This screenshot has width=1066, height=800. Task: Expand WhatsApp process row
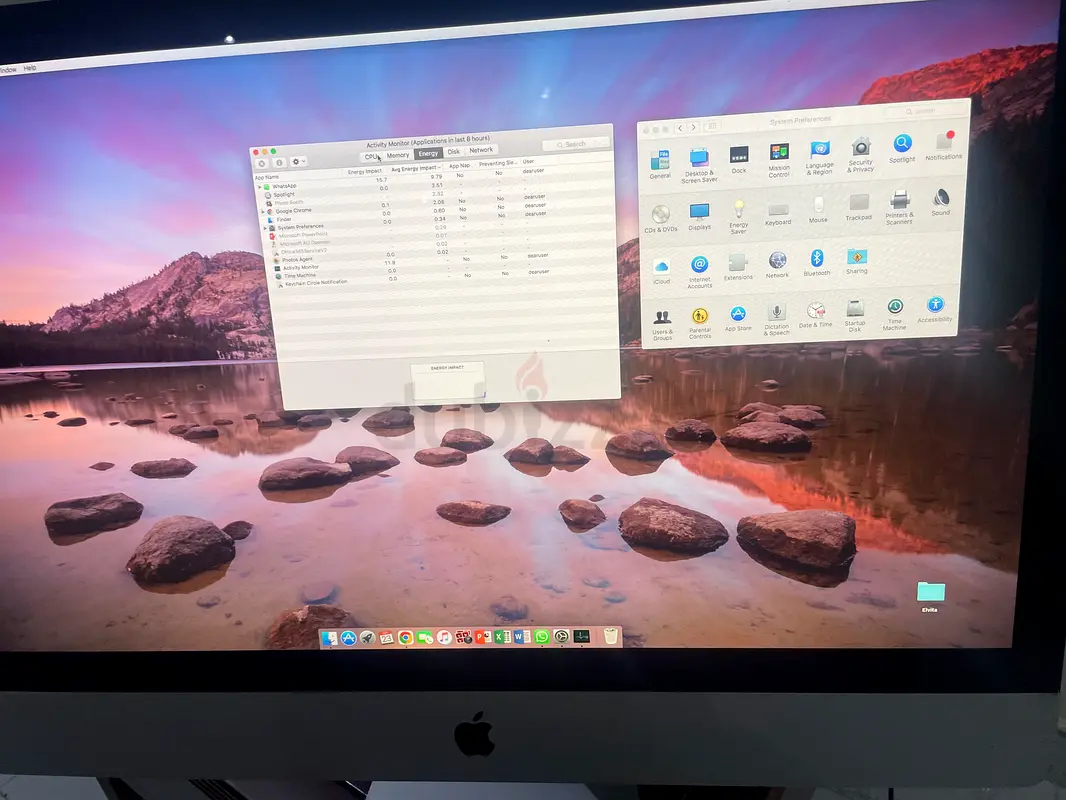259,186
